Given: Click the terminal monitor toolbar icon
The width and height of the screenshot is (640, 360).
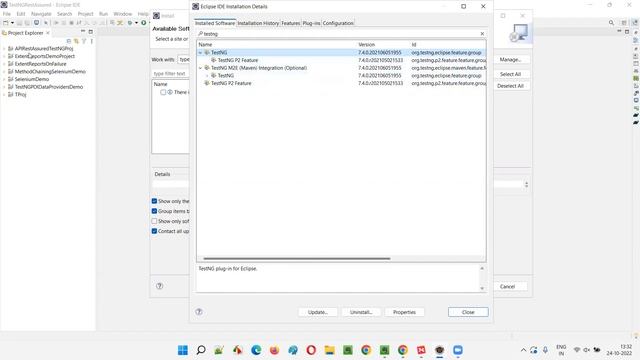Looking at the screenshot, I should point(36,23).
